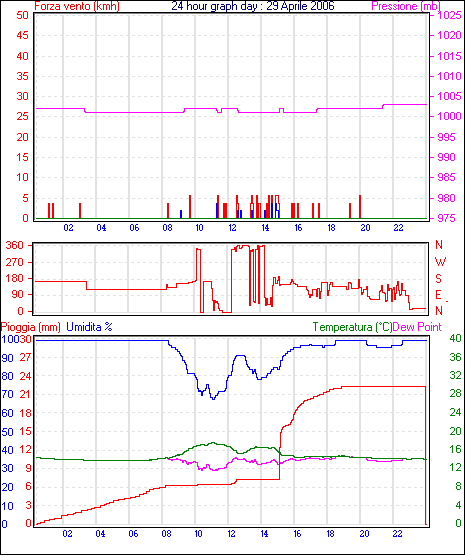
Task: Click the 'Temperatura (°C)' legend label
Action: (353, 327)
